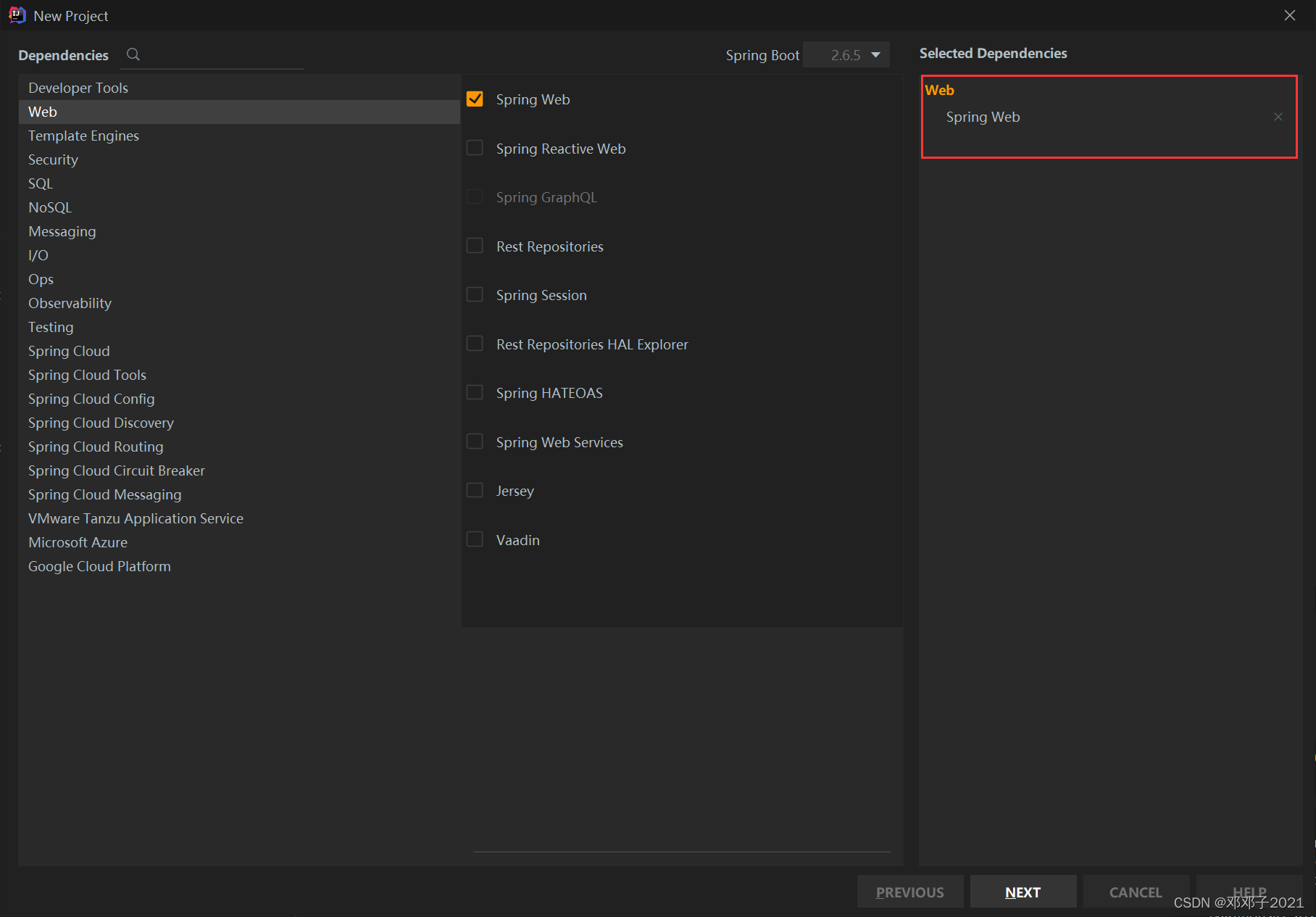Remove Spring Web from selected dependencies
The height and width of the screenshot is (917, 1316).
tap(1278, 117)
